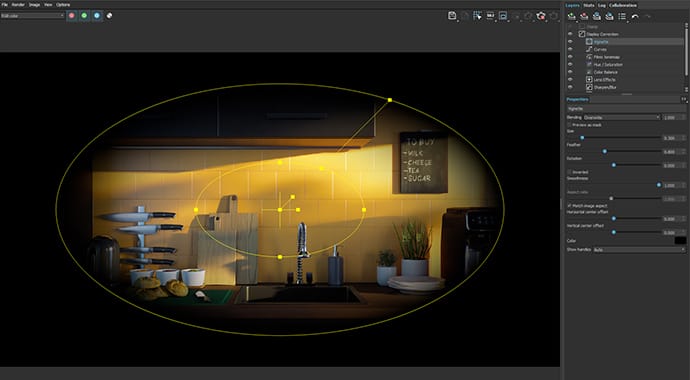Open the RGB color channel dropdown
The width and height of the screenshot is (690, 380).
[x=33, y=16]
